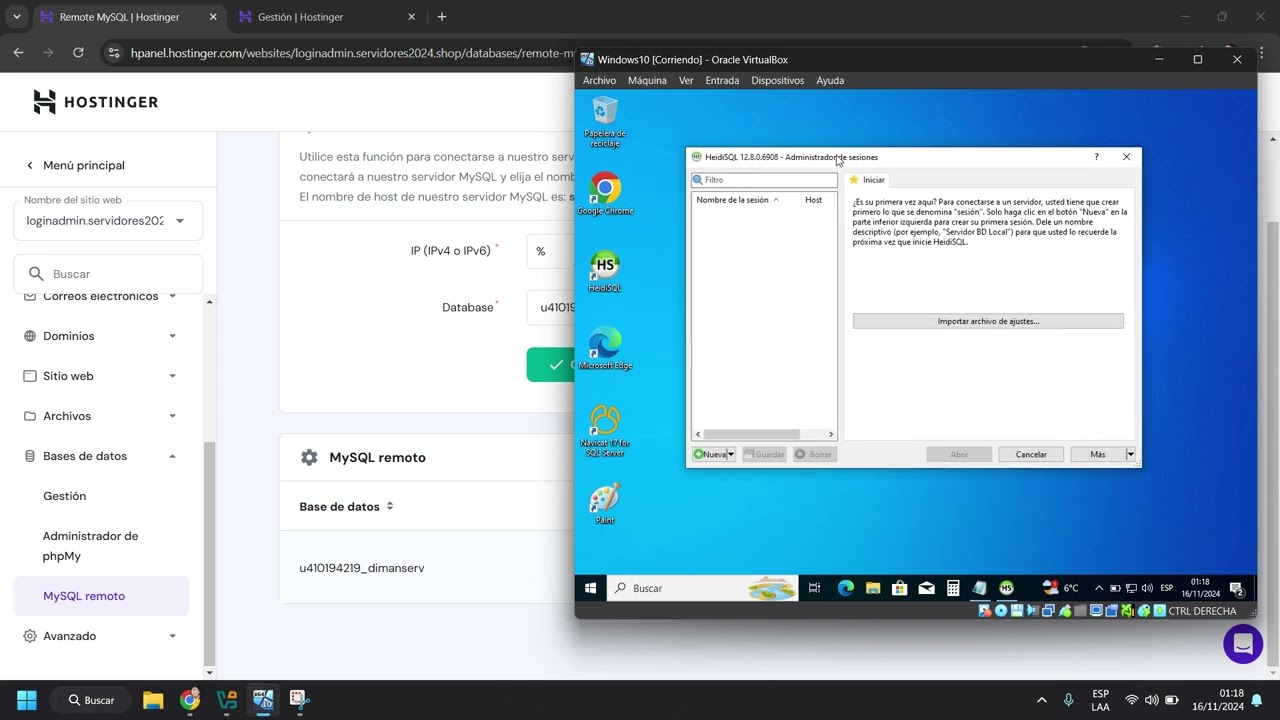This screenshot has height=720, width=1280.
Task: Focus the Filtro search field in HeidiSQL
Action: [764, 180]
